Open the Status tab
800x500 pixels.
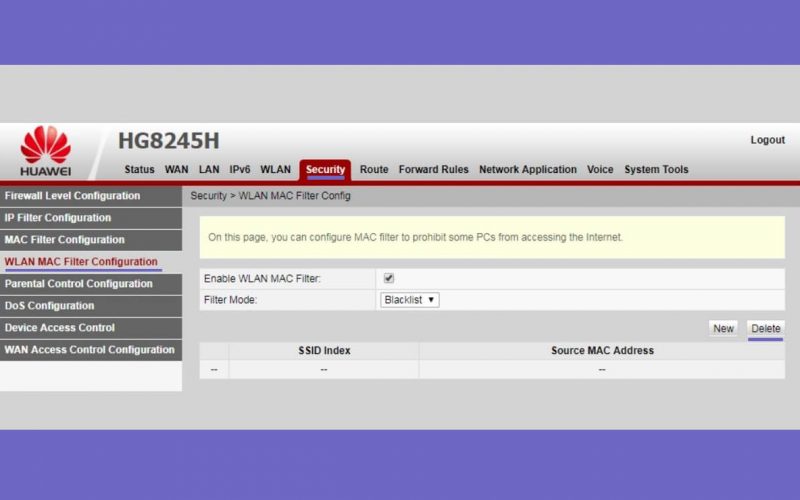(139, 169)
